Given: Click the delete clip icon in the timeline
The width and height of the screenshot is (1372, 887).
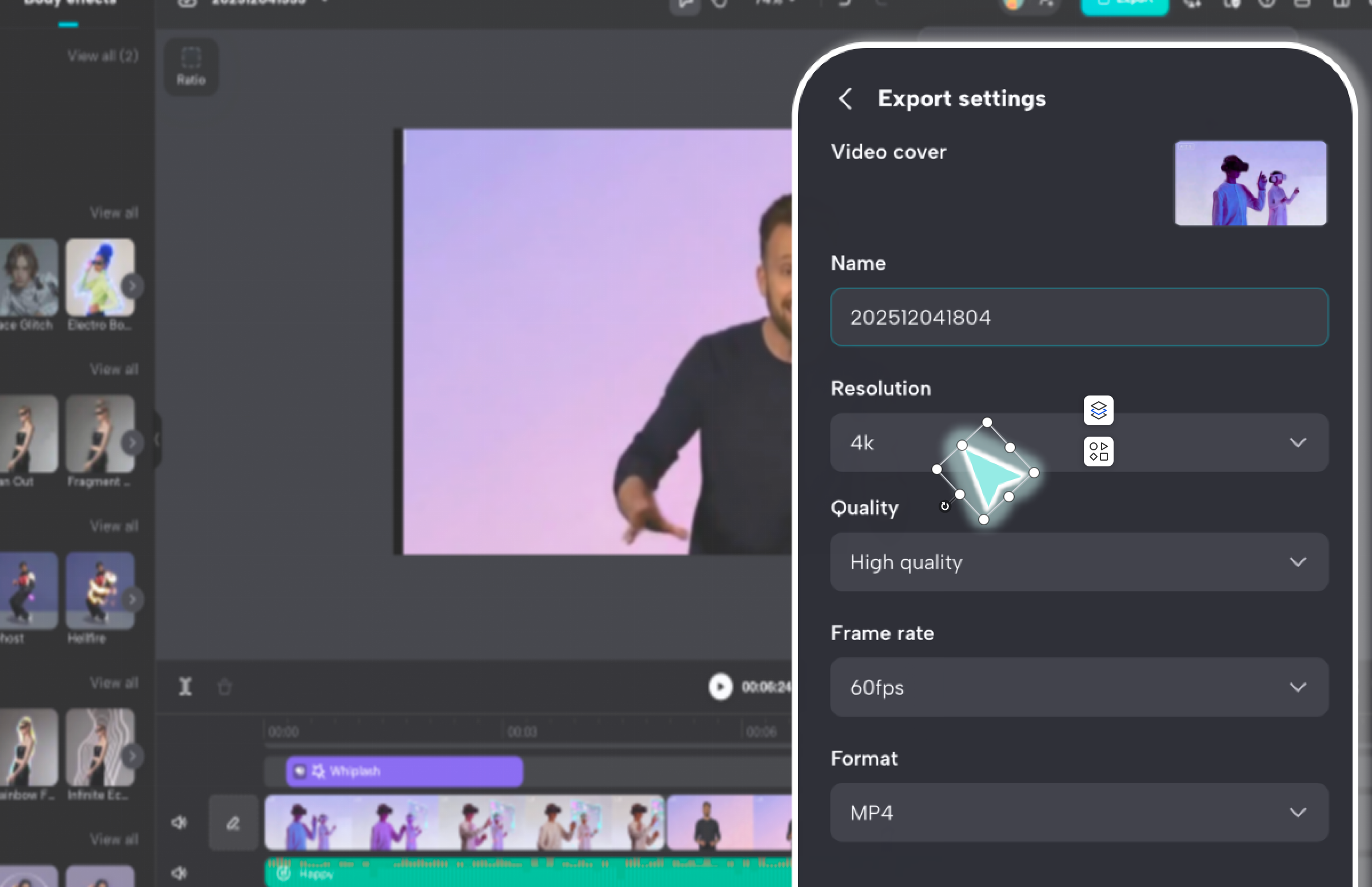Looking at the screenshot, I should (x=224, y=686).
